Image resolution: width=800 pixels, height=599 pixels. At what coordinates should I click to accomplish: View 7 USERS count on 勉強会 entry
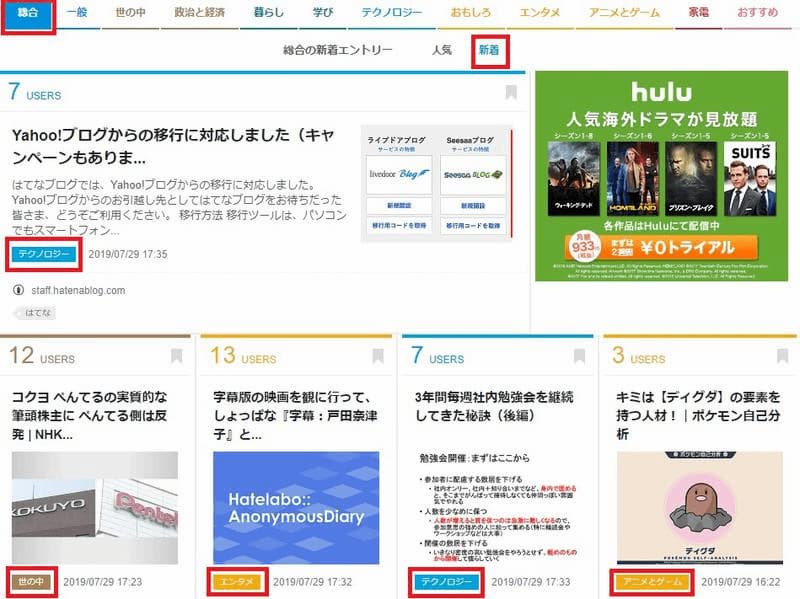[438, 356]
